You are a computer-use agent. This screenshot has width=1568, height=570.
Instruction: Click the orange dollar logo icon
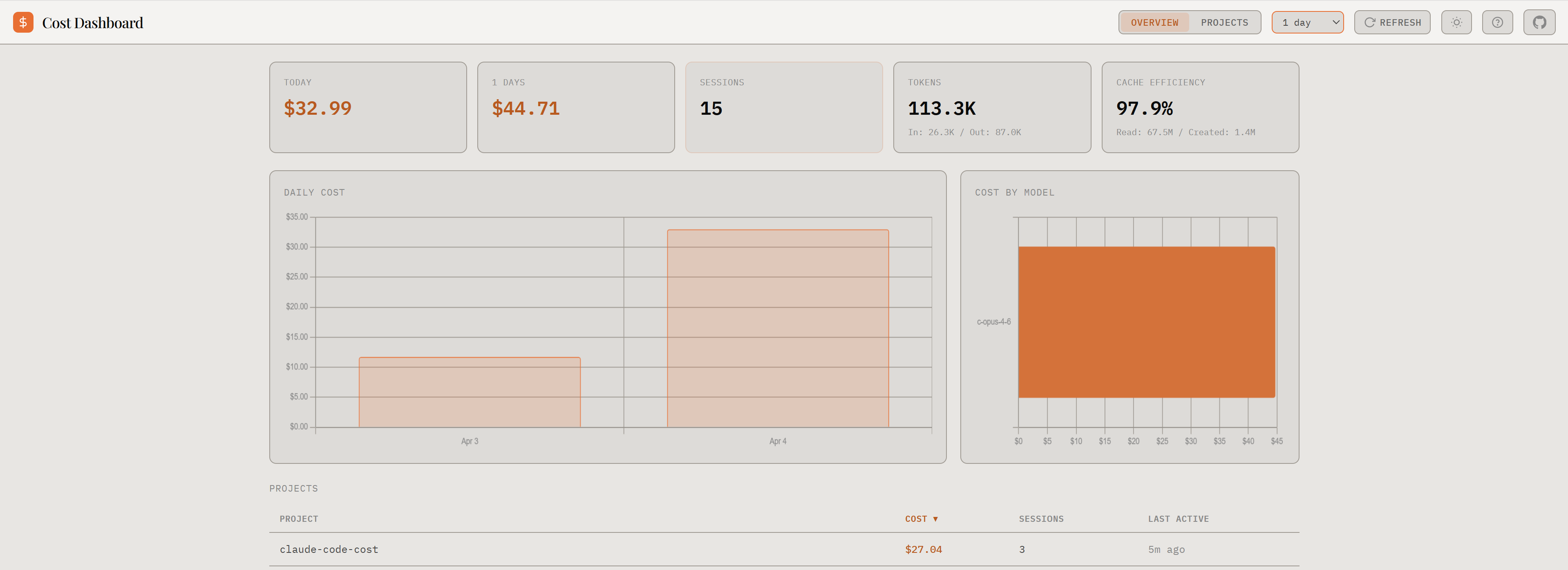tap(23, 22)
